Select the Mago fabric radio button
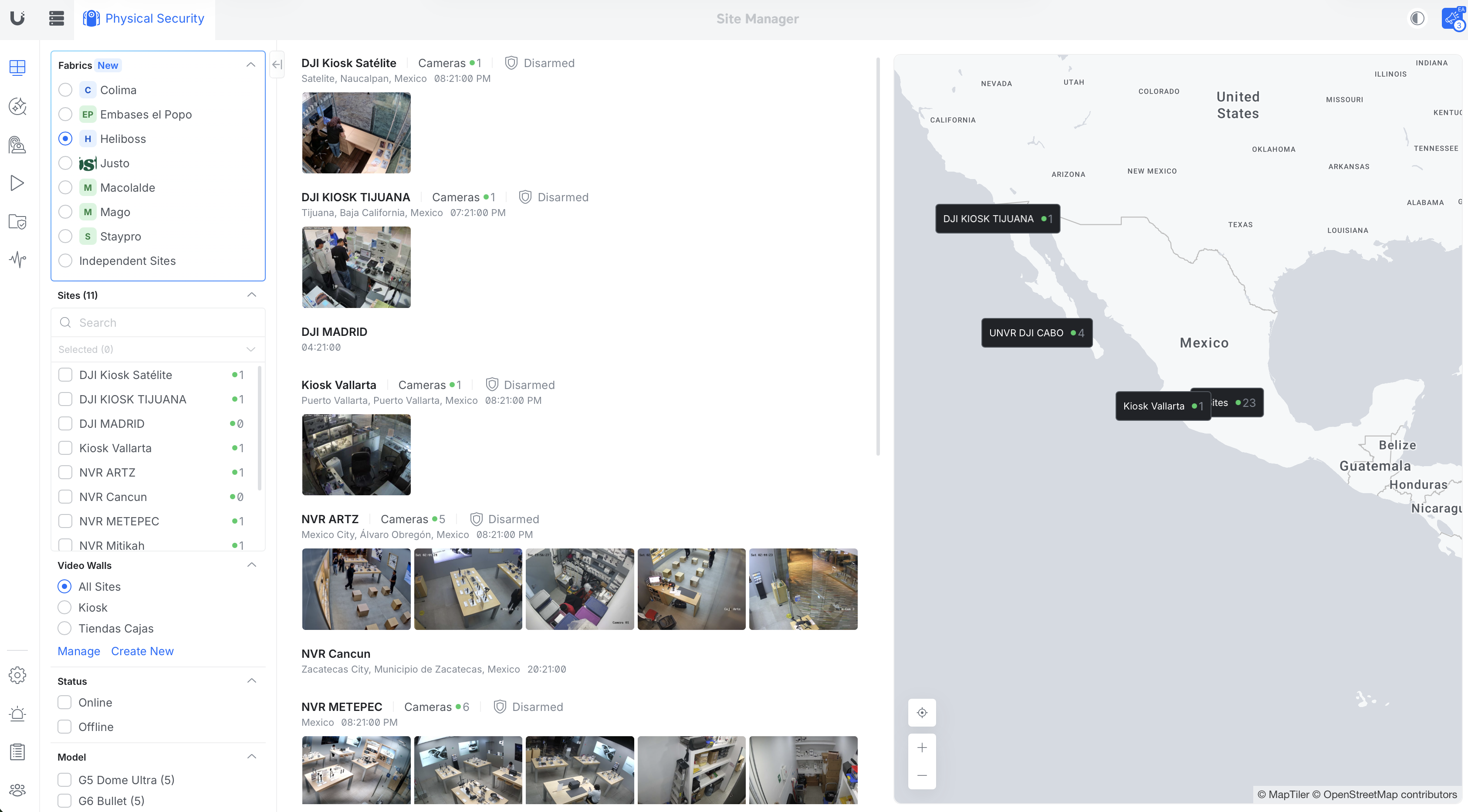The image size is (1468, 812). (x=65, y=212)
